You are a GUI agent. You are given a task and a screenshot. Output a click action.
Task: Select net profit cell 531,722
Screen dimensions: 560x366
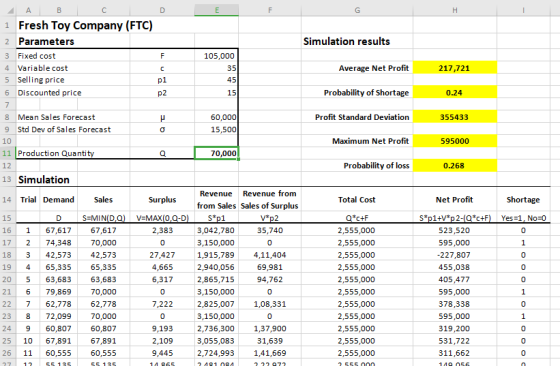454,341
